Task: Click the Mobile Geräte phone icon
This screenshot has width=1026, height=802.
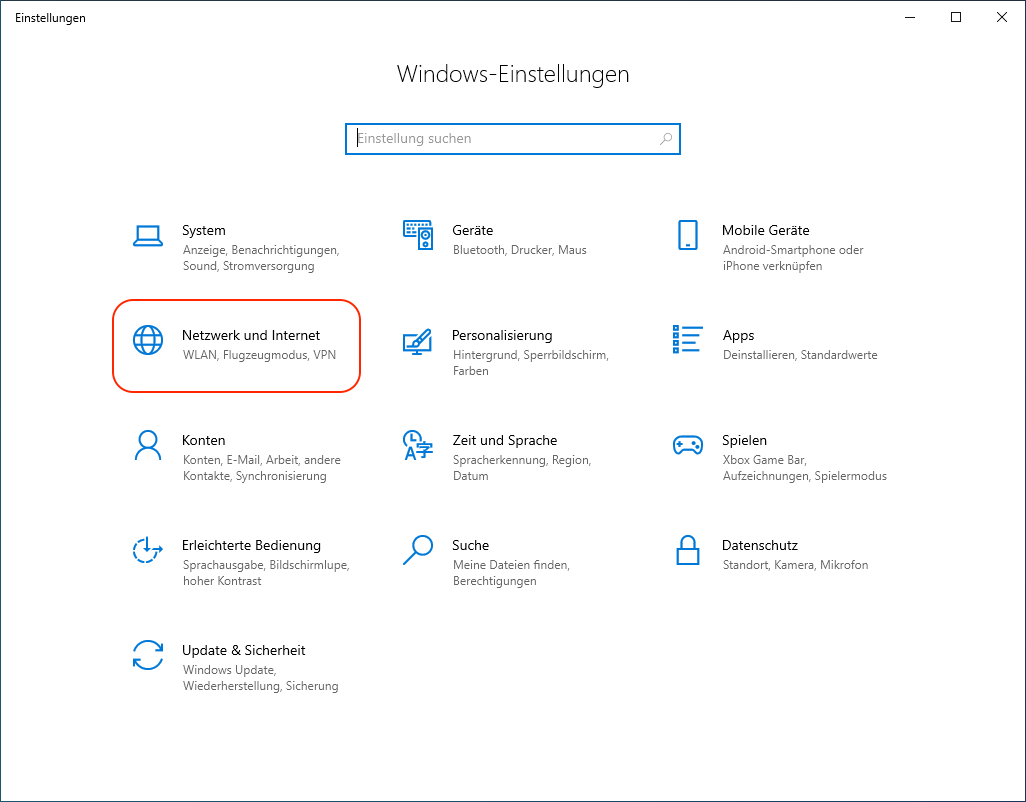Action: point(688,235)
